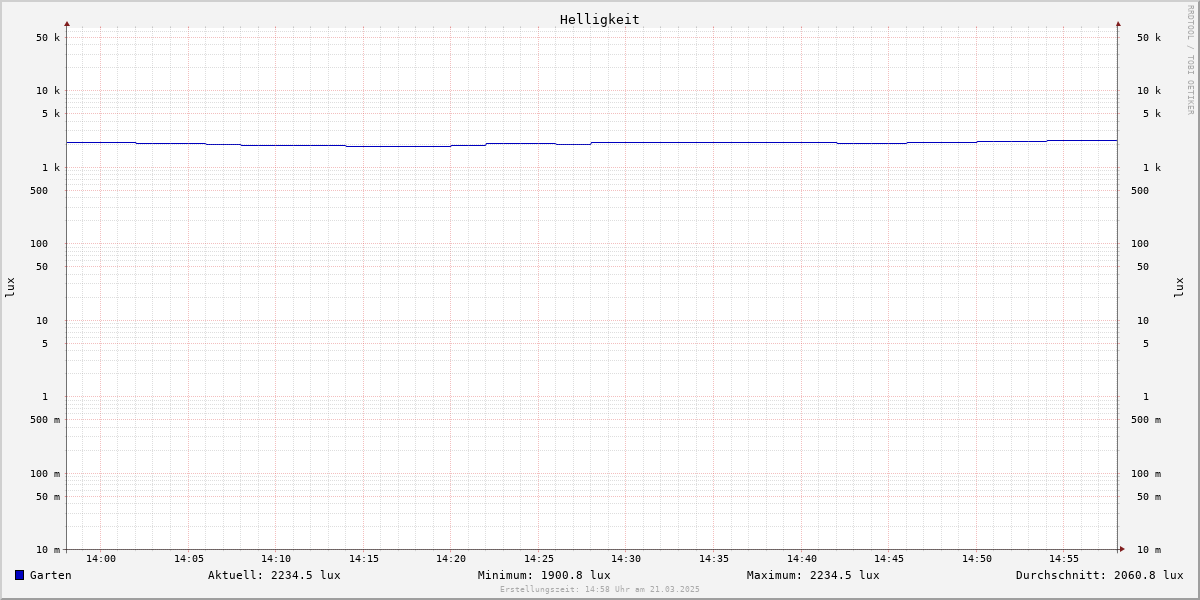
Task: Click the 14:35 time axis label
Action: pyautogui.click(x=714, y=559)
